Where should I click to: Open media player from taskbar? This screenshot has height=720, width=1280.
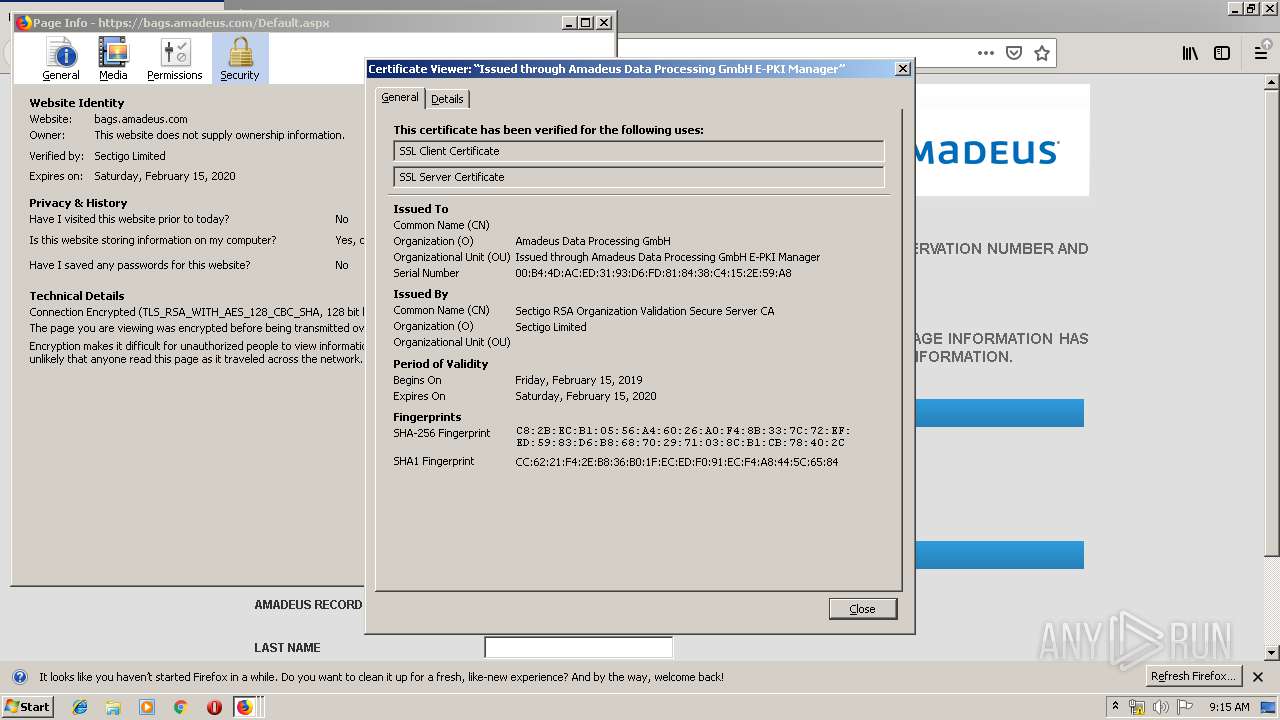pos(147,707)
